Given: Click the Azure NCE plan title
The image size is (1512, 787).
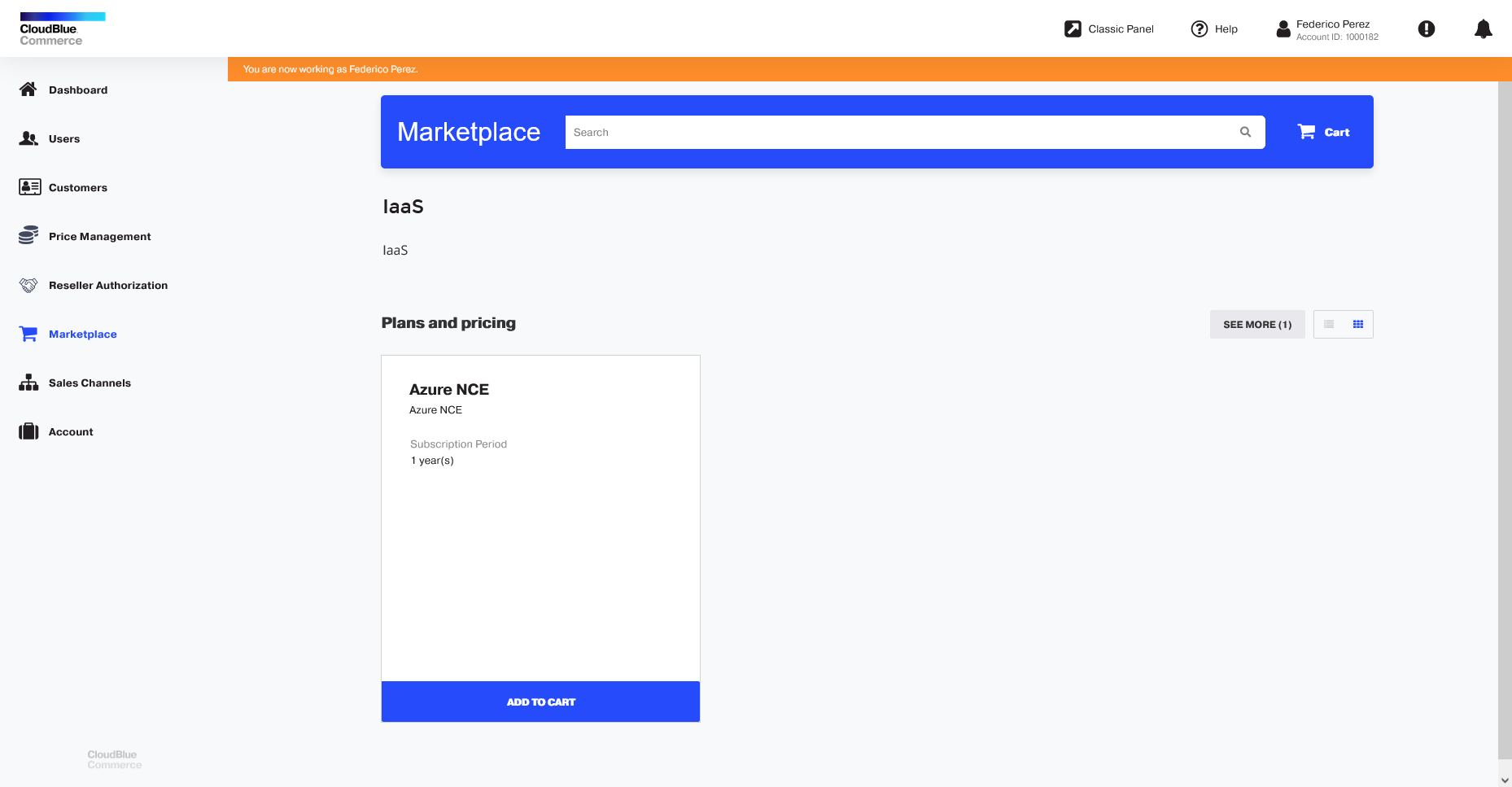Looking at the screenshot, I should [x=449, y=389].
